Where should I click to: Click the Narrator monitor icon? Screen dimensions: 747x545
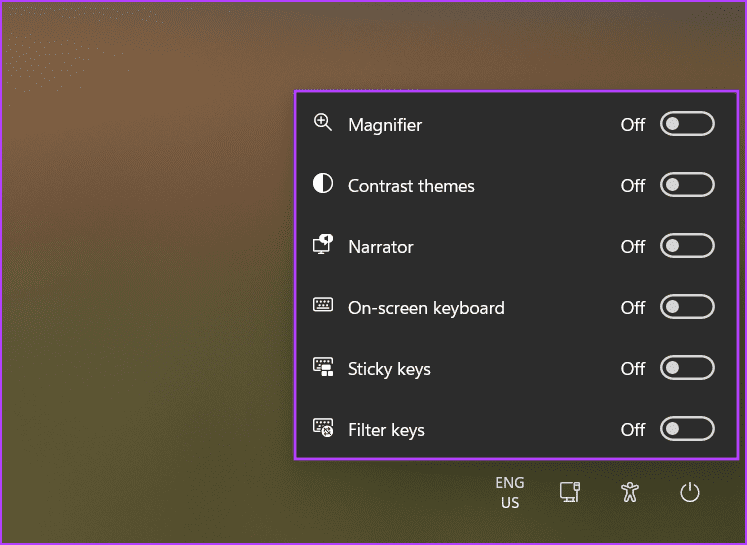pyautogui.click(x=323, y=245)
